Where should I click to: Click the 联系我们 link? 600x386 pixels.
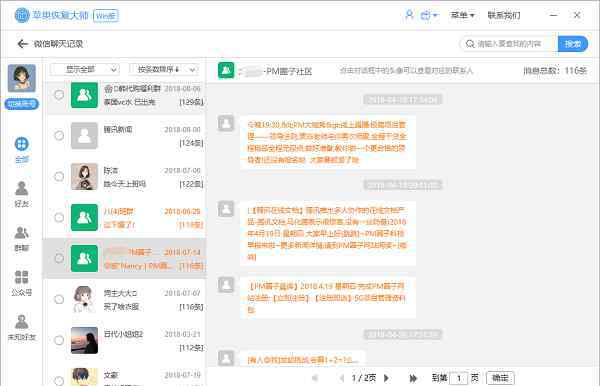point(504,15)
